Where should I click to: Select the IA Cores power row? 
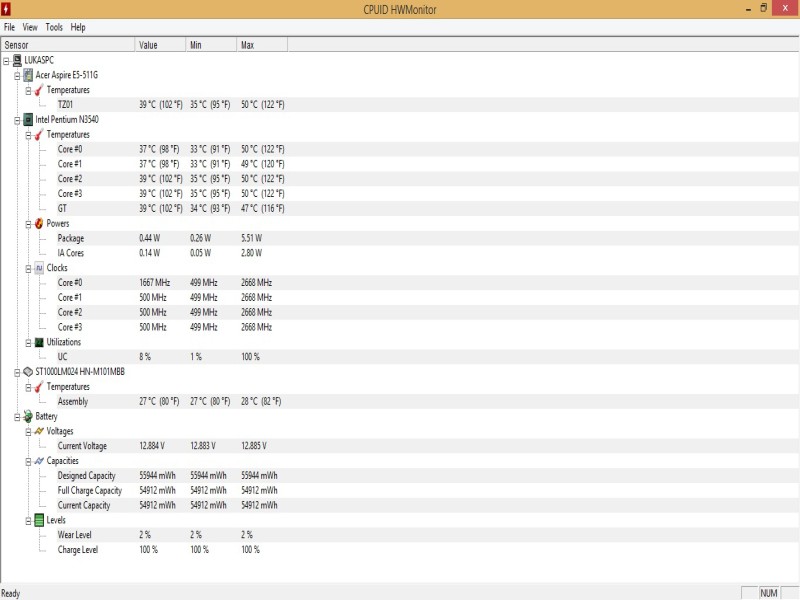coord(427,253)
